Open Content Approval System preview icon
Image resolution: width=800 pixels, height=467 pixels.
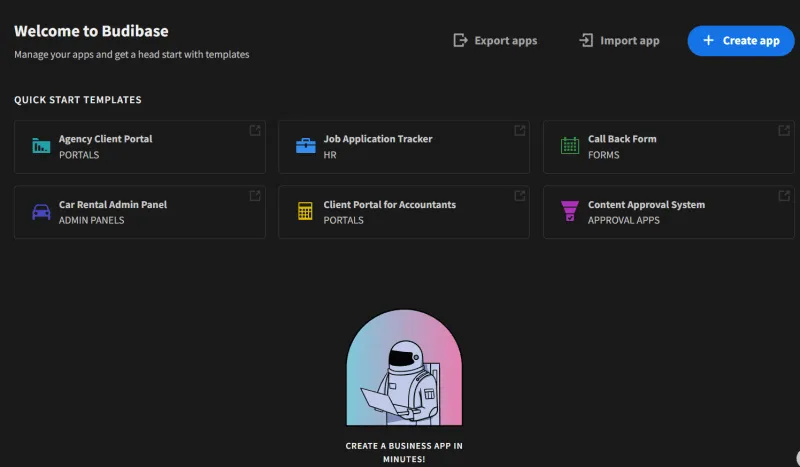pos(784,195)
